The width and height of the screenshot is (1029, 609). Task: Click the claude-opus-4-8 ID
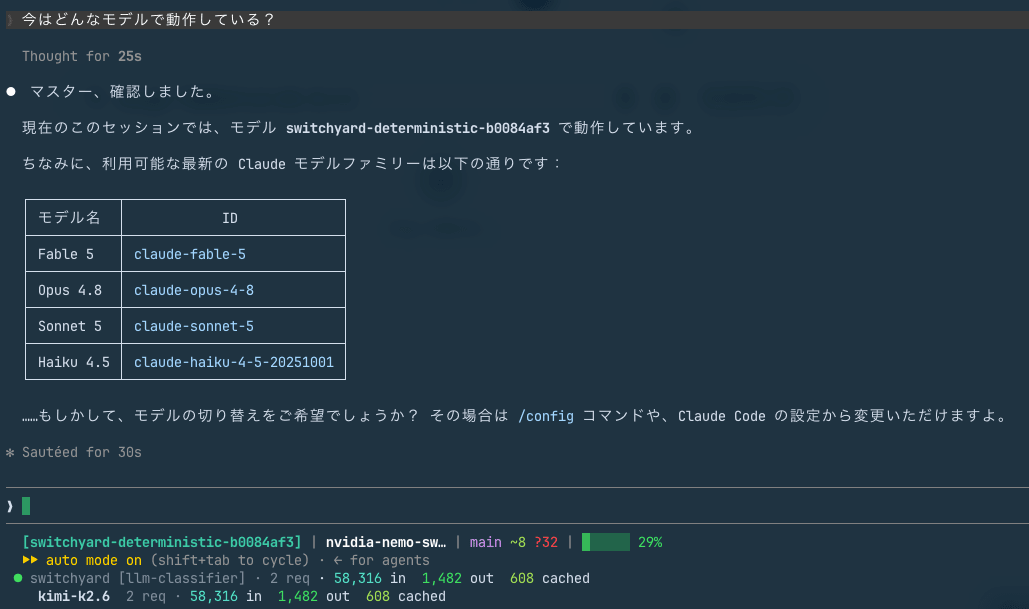click(194, 290)
